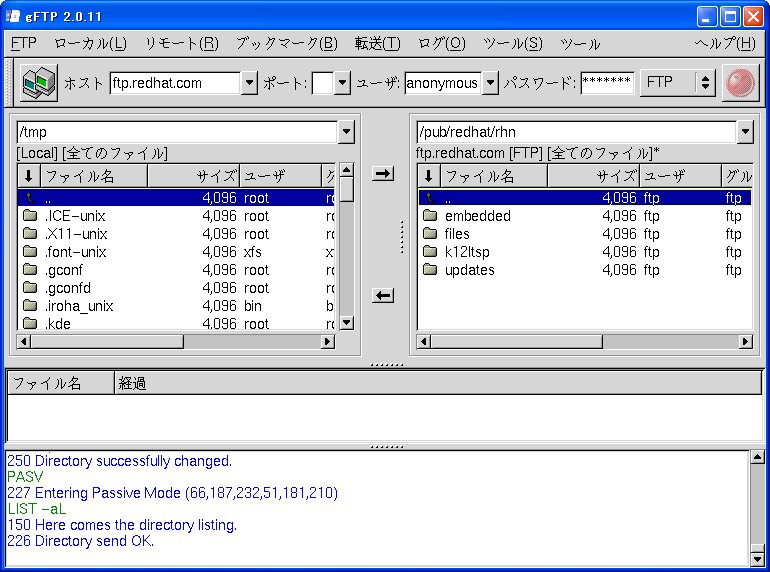Image resolution: width=770 pixels, height=572 pixels.
Task: Select the .gconf folder icon
Action: pyautogui.click(x=30, y=270)
